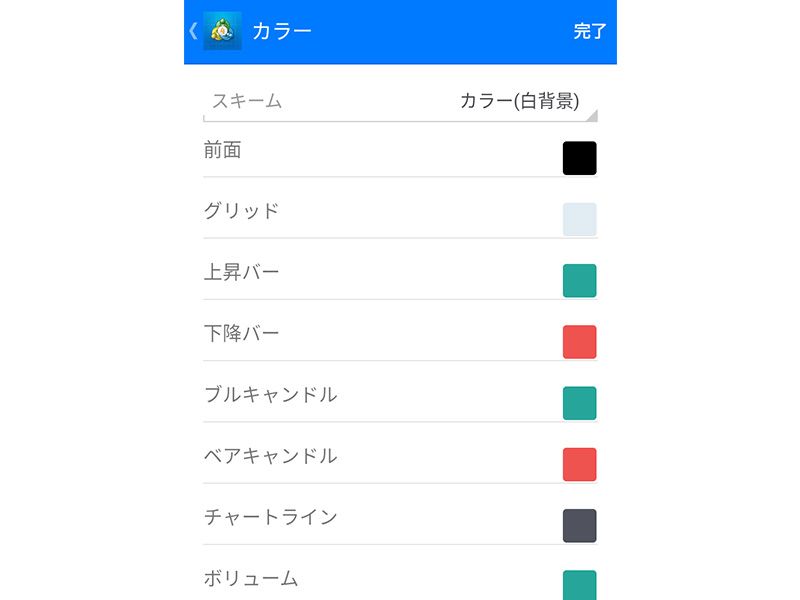This screenshot has width=800, height=600.
Task: Expand dropdown triangle beside カラー(白背景)
Action: 591,115
